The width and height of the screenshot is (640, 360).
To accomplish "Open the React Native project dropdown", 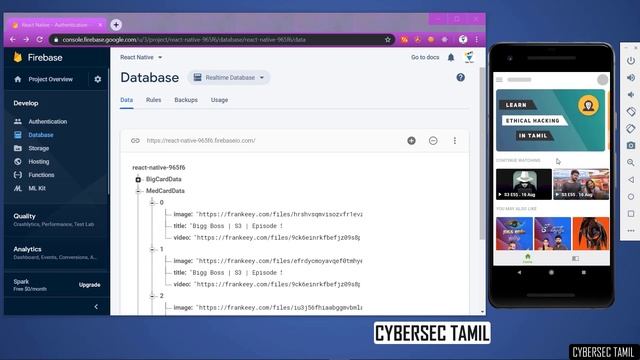I will (x=141, y=57).
